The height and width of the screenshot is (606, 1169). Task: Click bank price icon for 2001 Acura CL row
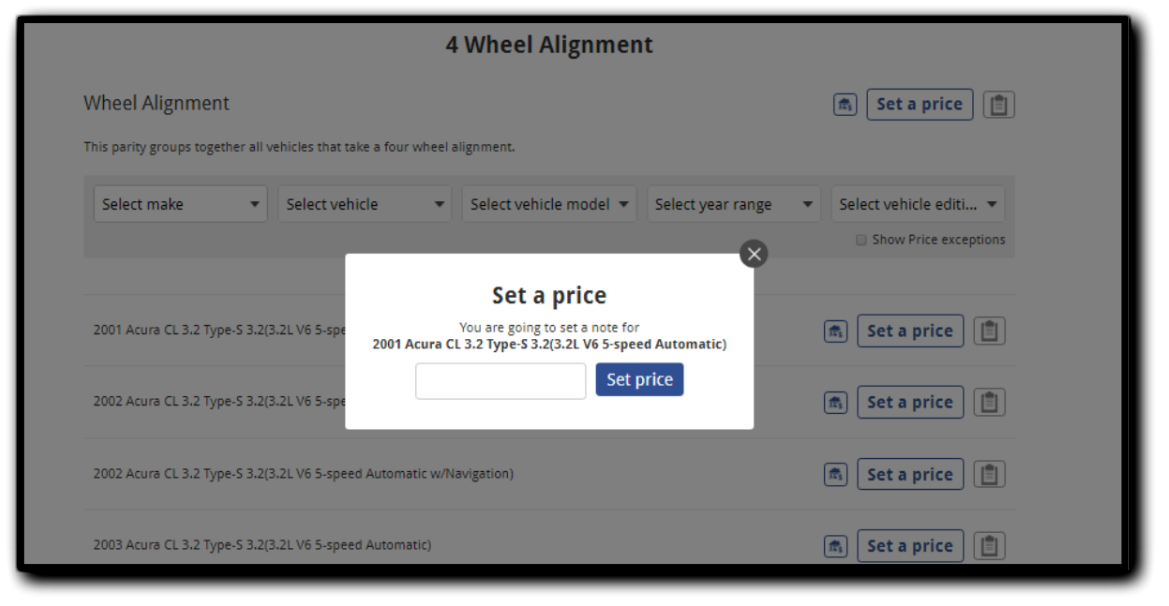[835, 331]
